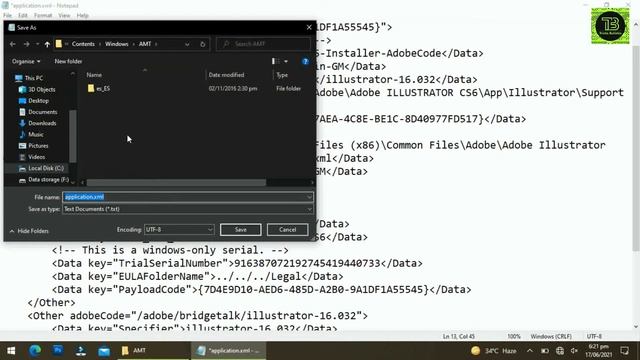
Task: Sort by the Date modified column
Action: click(x=227, y=75)
